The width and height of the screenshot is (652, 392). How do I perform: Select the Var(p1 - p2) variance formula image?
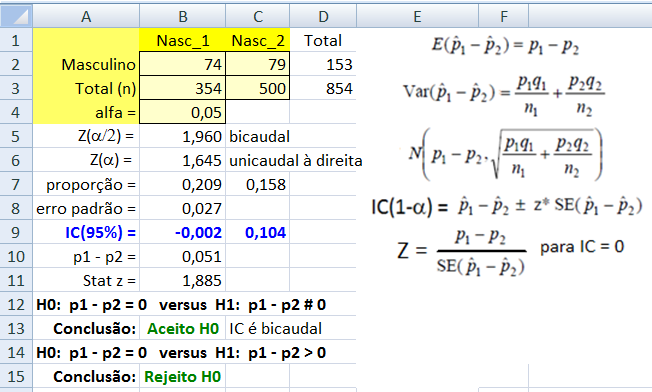click(x=504, y=95)
